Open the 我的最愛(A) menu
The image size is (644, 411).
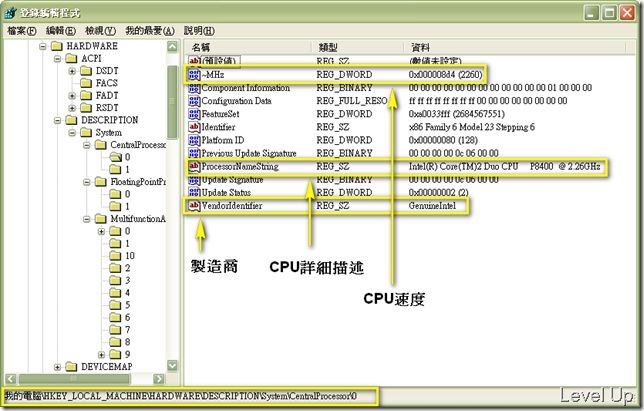pos(150,30)
